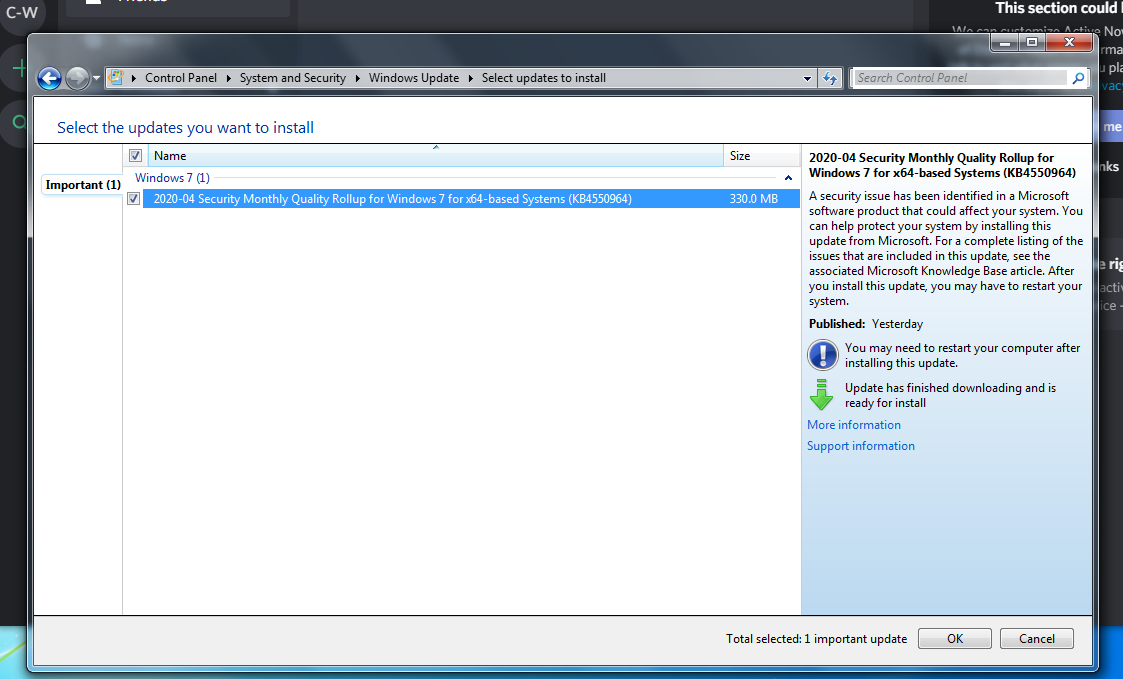
Task: Click Total selected: 1 important update text
Action: (816, 638)
